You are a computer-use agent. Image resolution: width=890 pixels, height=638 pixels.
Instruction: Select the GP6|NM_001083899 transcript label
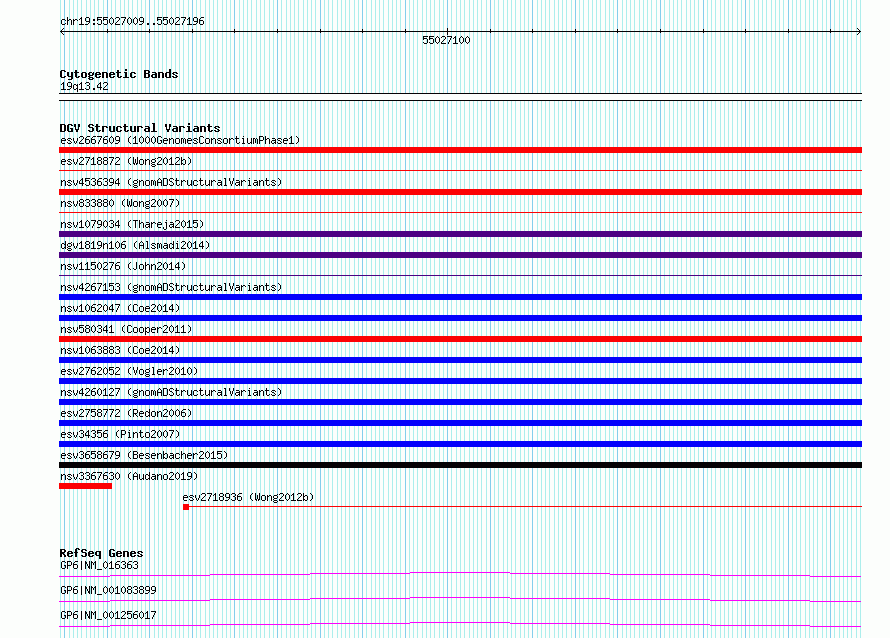pos(108,590)
